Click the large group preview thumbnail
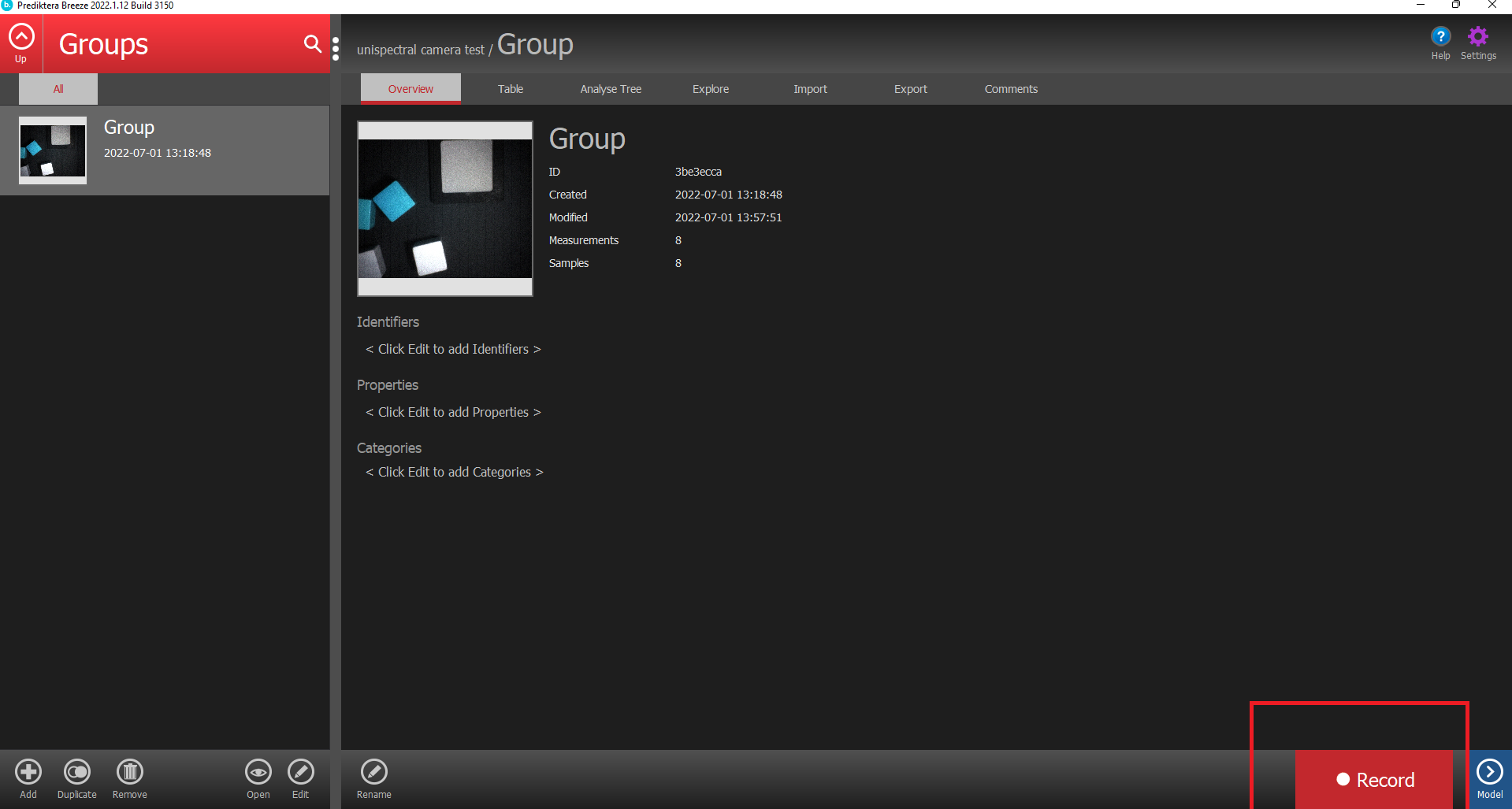The image size is (1512, 809). pyautogui.click(x=445, y=209)
